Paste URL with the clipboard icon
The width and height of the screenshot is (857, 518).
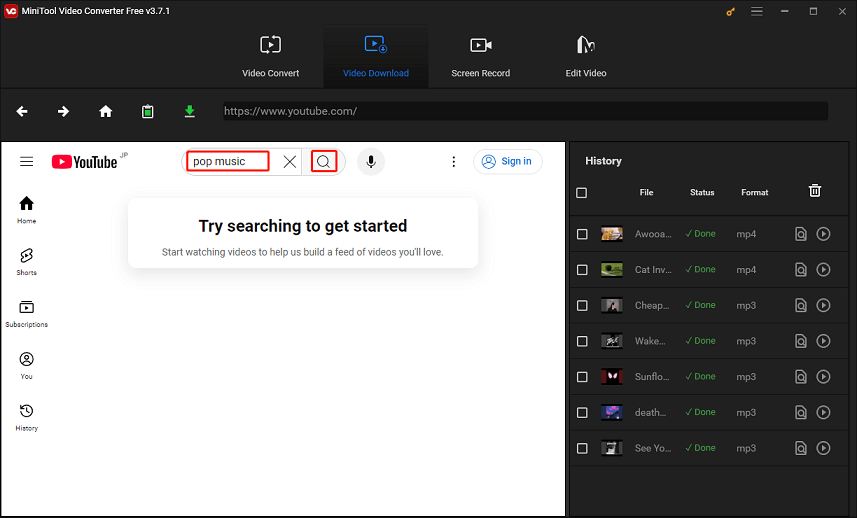[x=148, y=111]
